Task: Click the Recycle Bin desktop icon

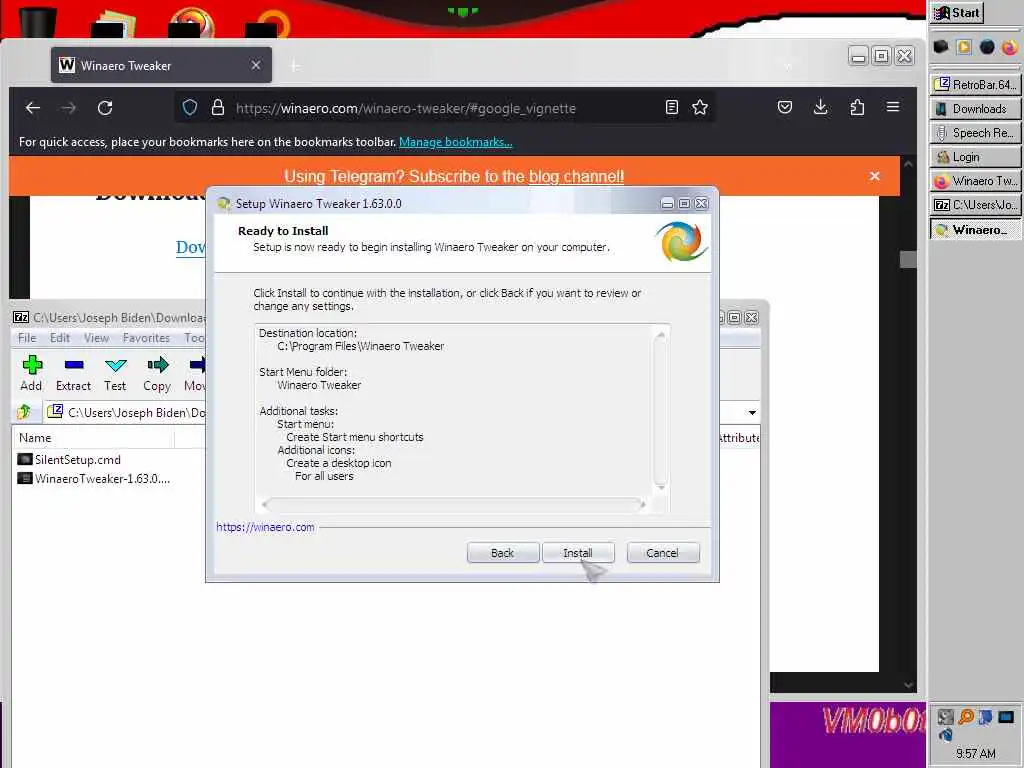Action: click(37, 21)
